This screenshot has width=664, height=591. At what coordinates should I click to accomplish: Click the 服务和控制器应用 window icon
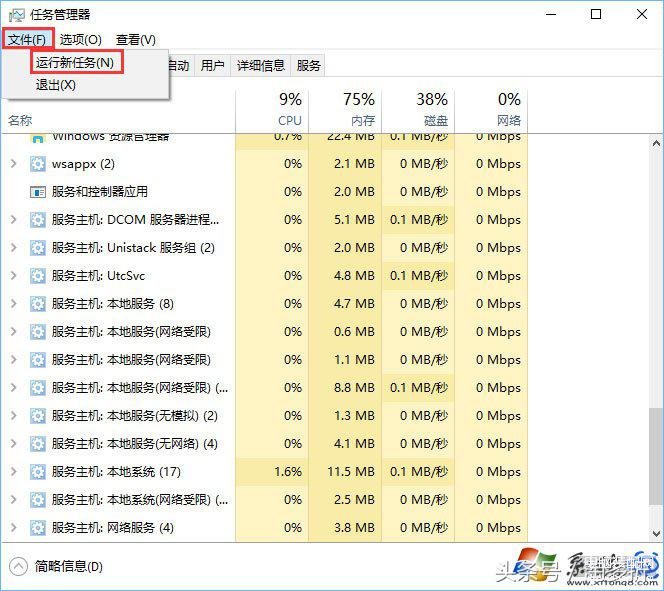(x=38, y=192)
